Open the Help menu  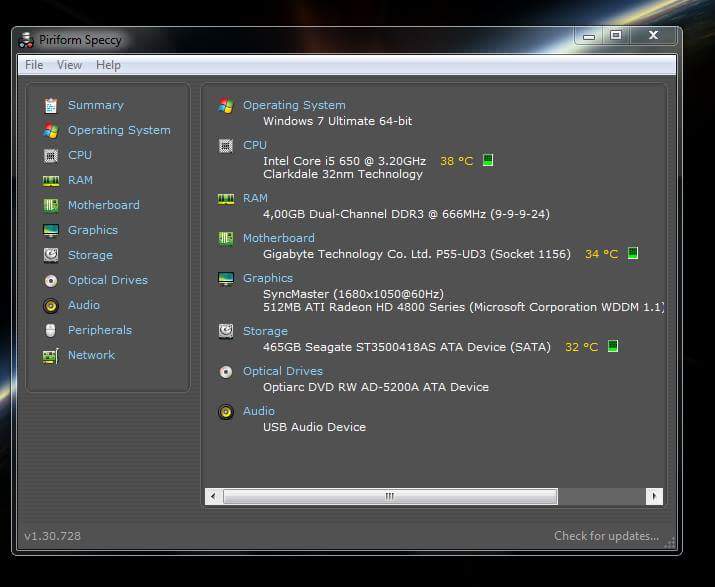click(x=108, y=65)
